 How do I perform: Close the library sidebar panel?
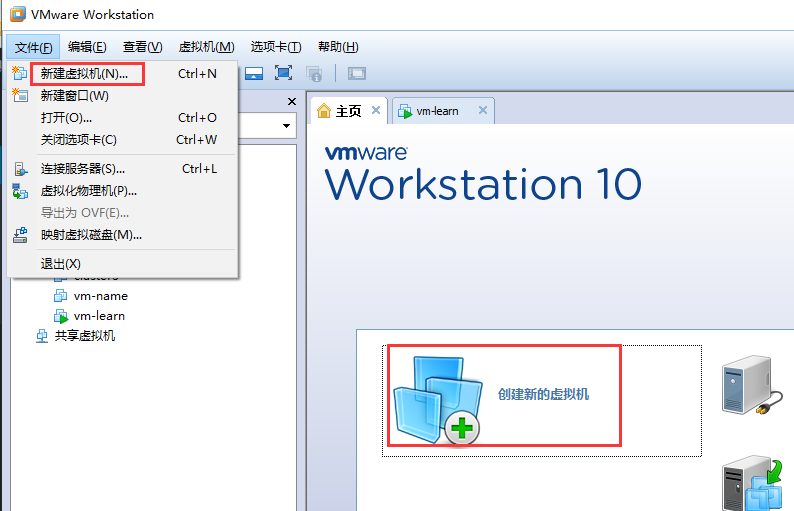click(292, 102)
